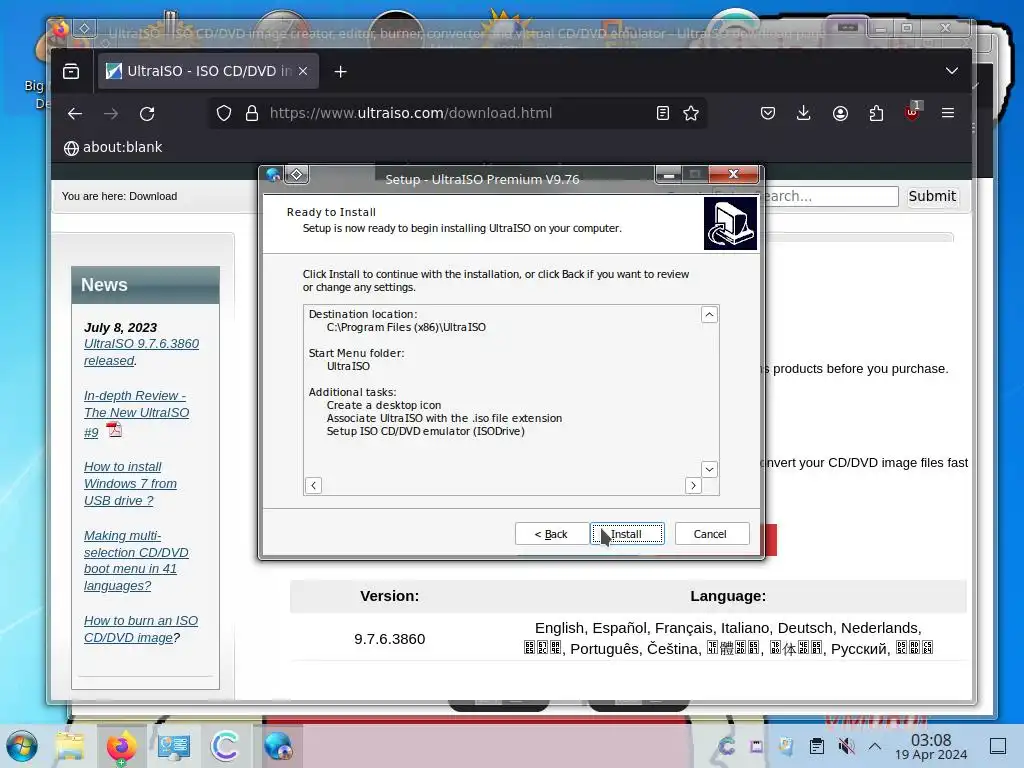Click the uBlock Origin extension icon

tap(912, 112)
